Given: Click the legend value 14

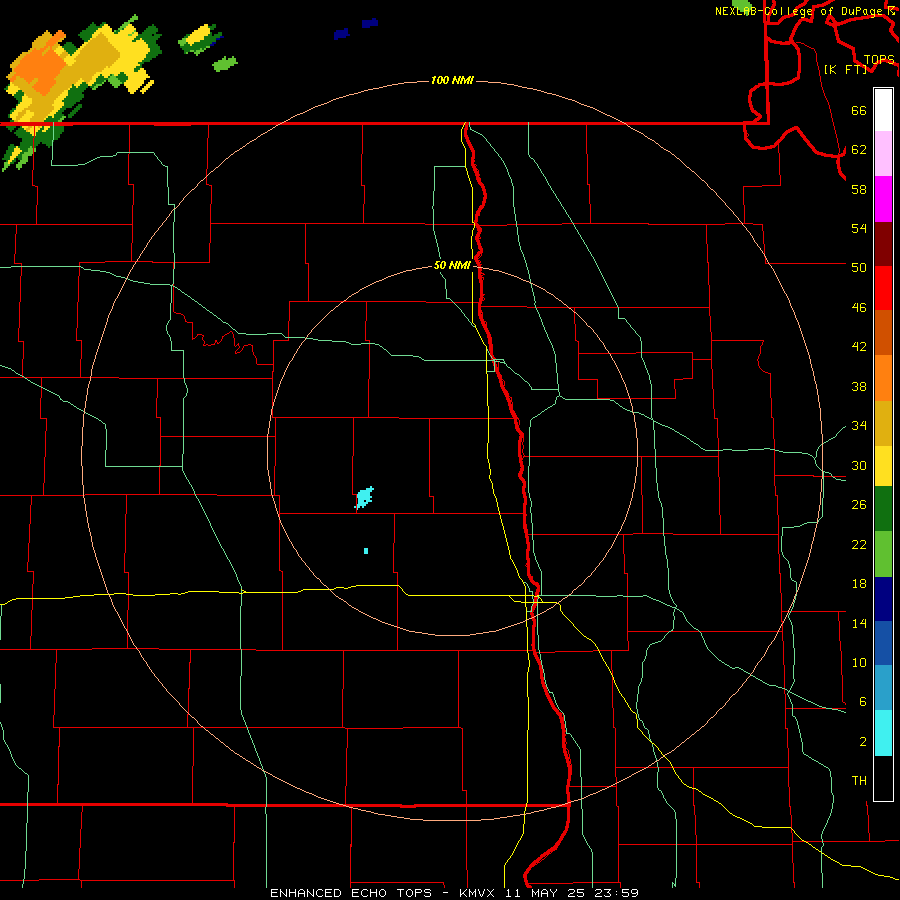Looking at the screenshot, I should pos(859,623).
